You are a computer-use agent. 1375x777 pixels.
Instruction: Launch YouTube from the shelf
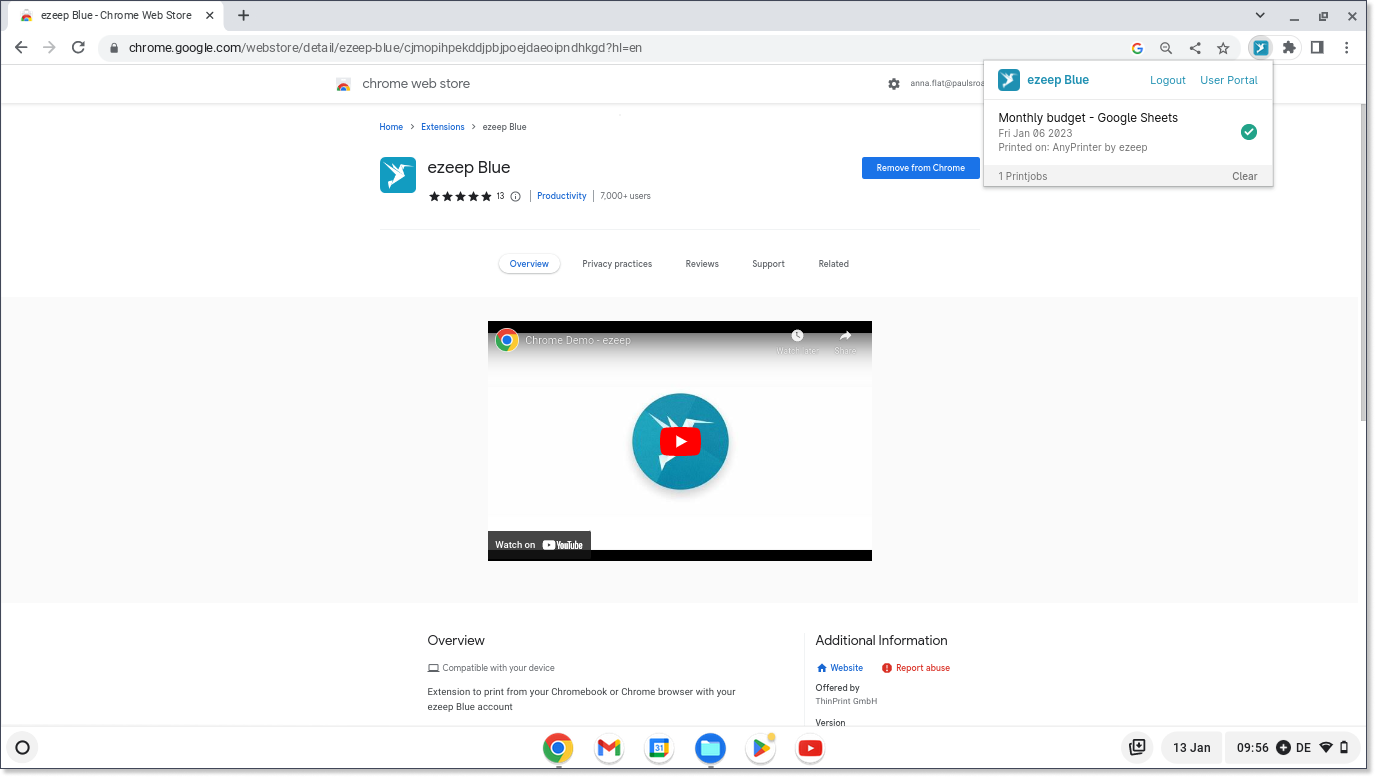pyautogui.click(x=810, y=747)
